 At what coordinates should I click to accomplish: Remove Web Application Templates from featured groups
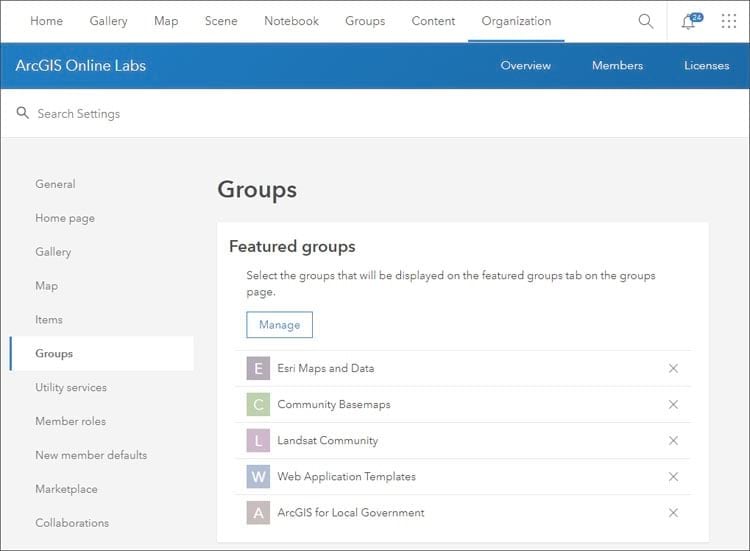tap(673, 477)
